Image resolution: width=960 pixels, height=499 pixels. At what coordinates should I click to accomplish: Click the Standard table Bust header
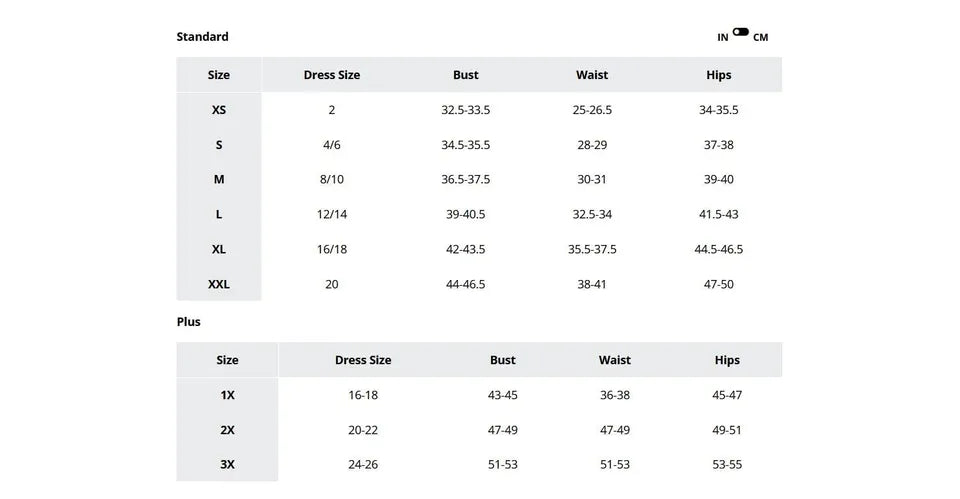coord(465,75)
